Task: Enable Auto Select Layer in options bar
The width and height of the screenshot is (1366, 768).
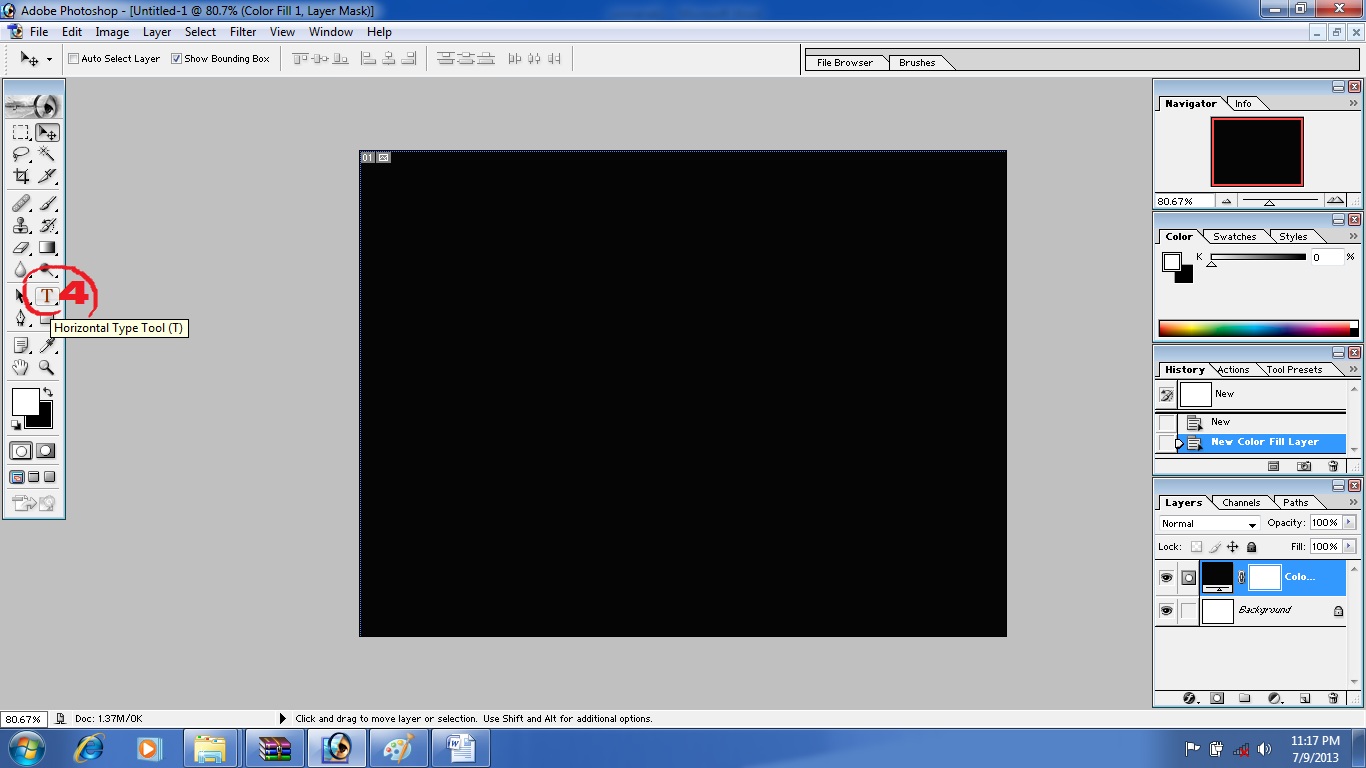Action: point(72,58)
